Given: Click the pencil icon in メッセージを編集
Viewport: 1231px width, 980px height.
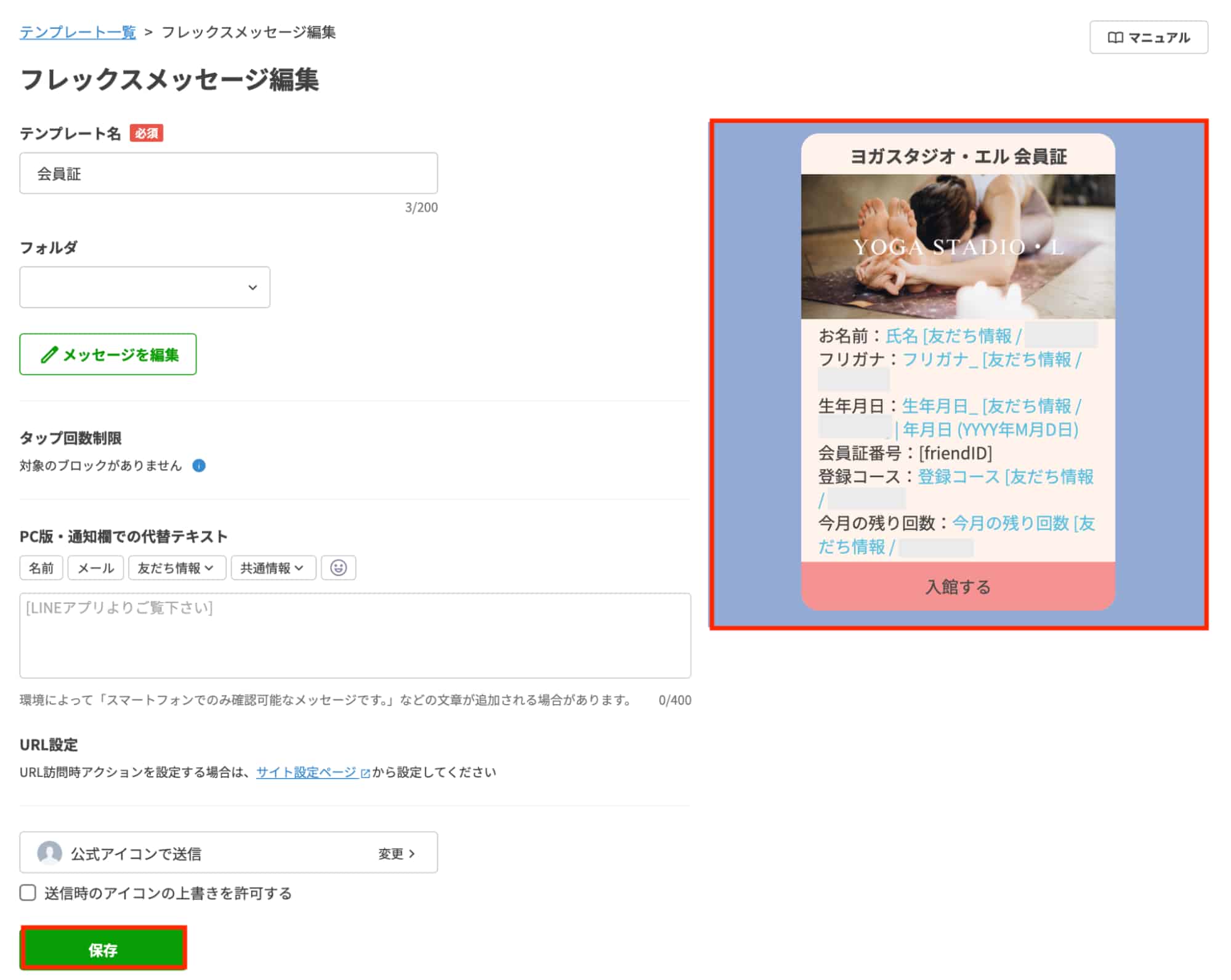Looking at the screenshot, I should [x=49, y=355].
